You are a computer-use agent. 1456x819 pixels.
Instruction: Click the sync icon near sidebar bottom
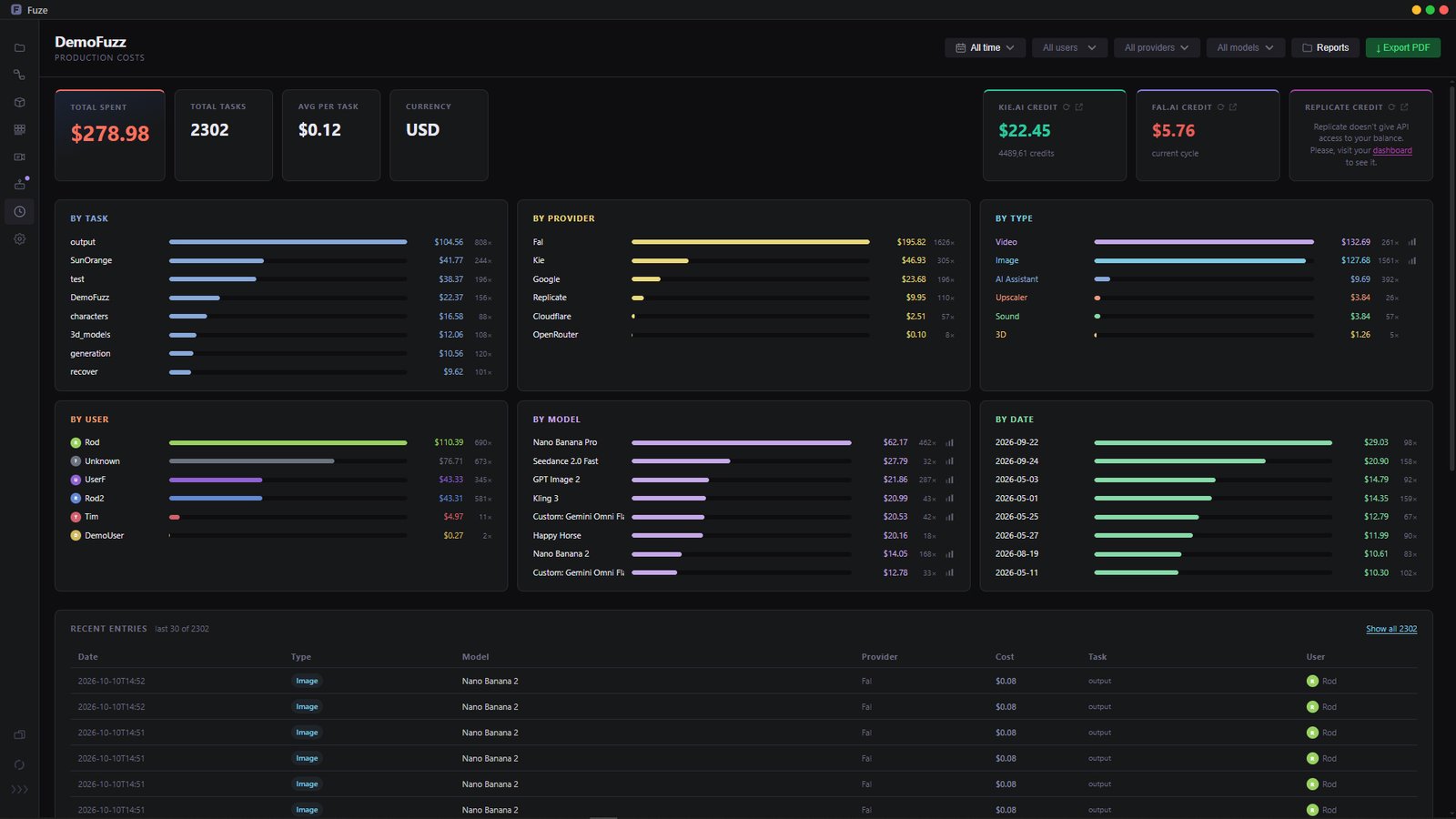pos(19,764)
